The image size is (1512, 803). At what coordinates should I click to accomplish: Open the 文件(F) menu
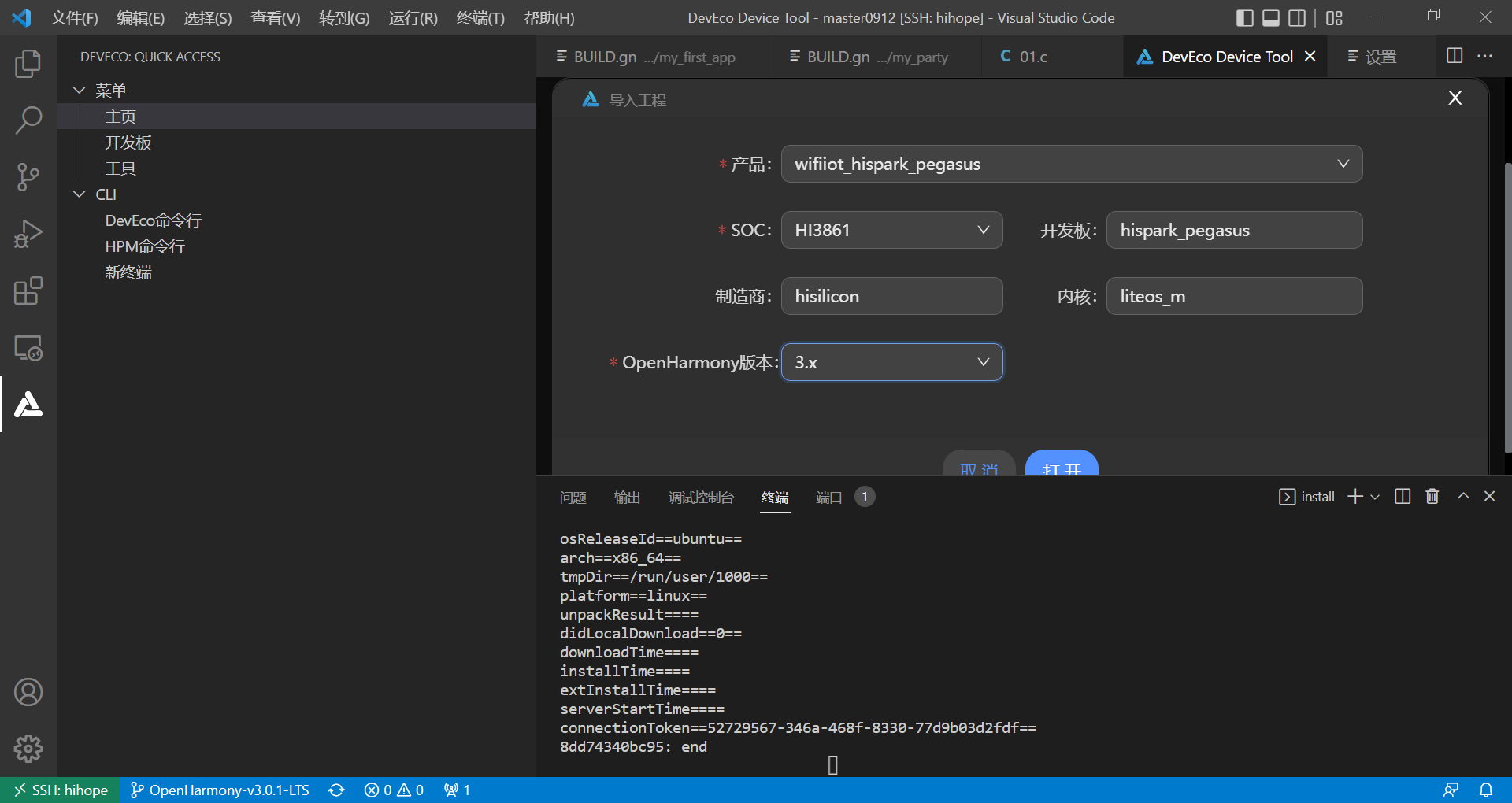[74, 17]
